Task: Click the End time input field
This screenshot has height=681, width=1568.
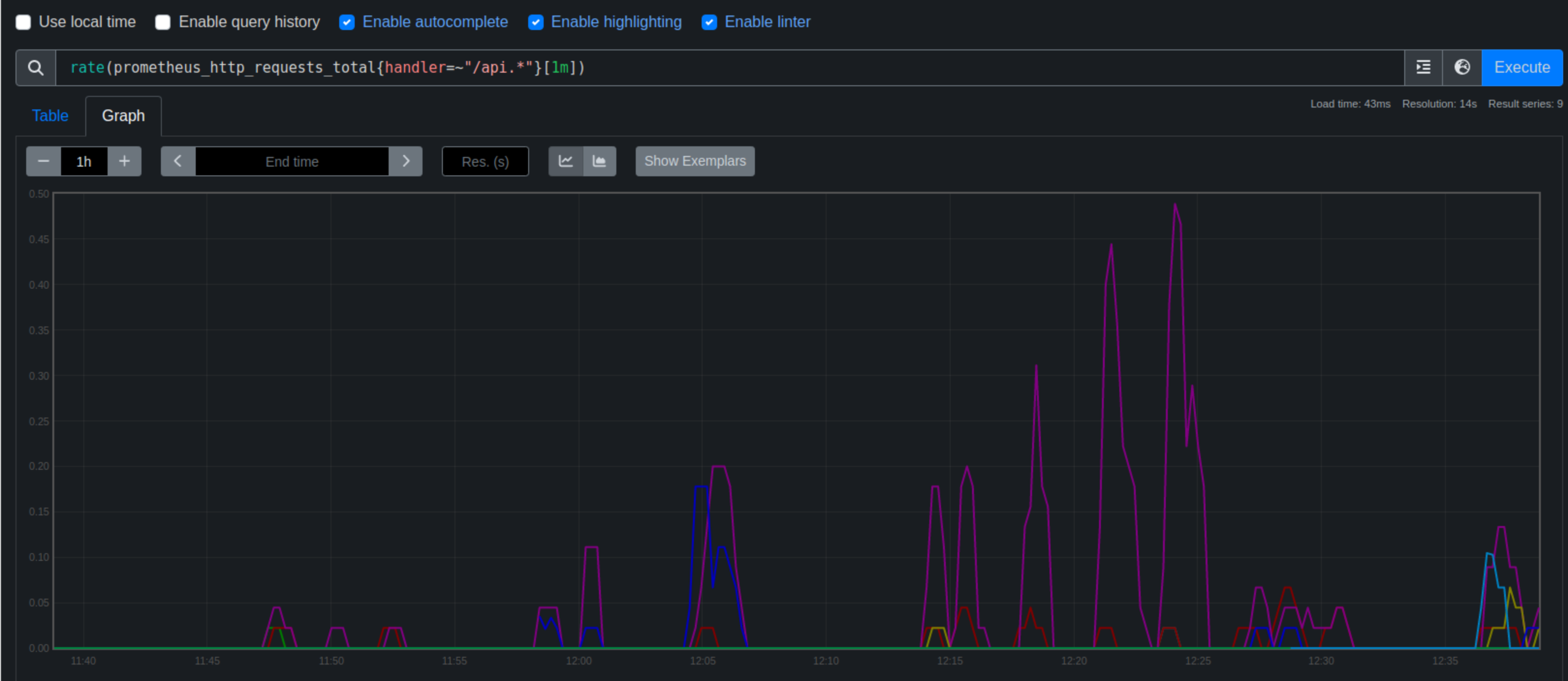Action: [x=292, y=161]
